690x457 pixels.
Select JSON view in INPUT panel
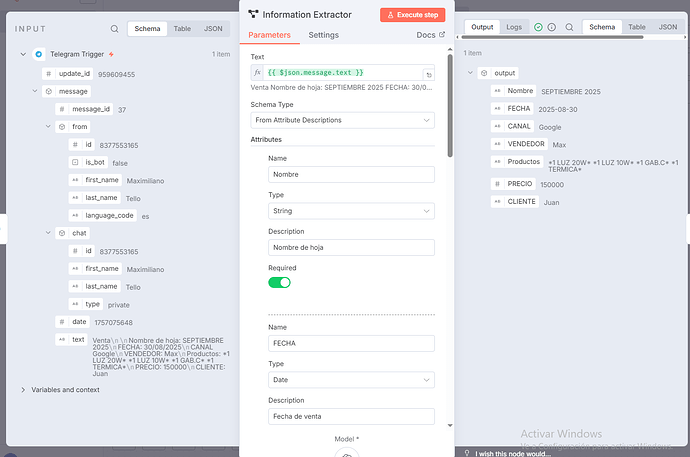(x=213, y=29)
